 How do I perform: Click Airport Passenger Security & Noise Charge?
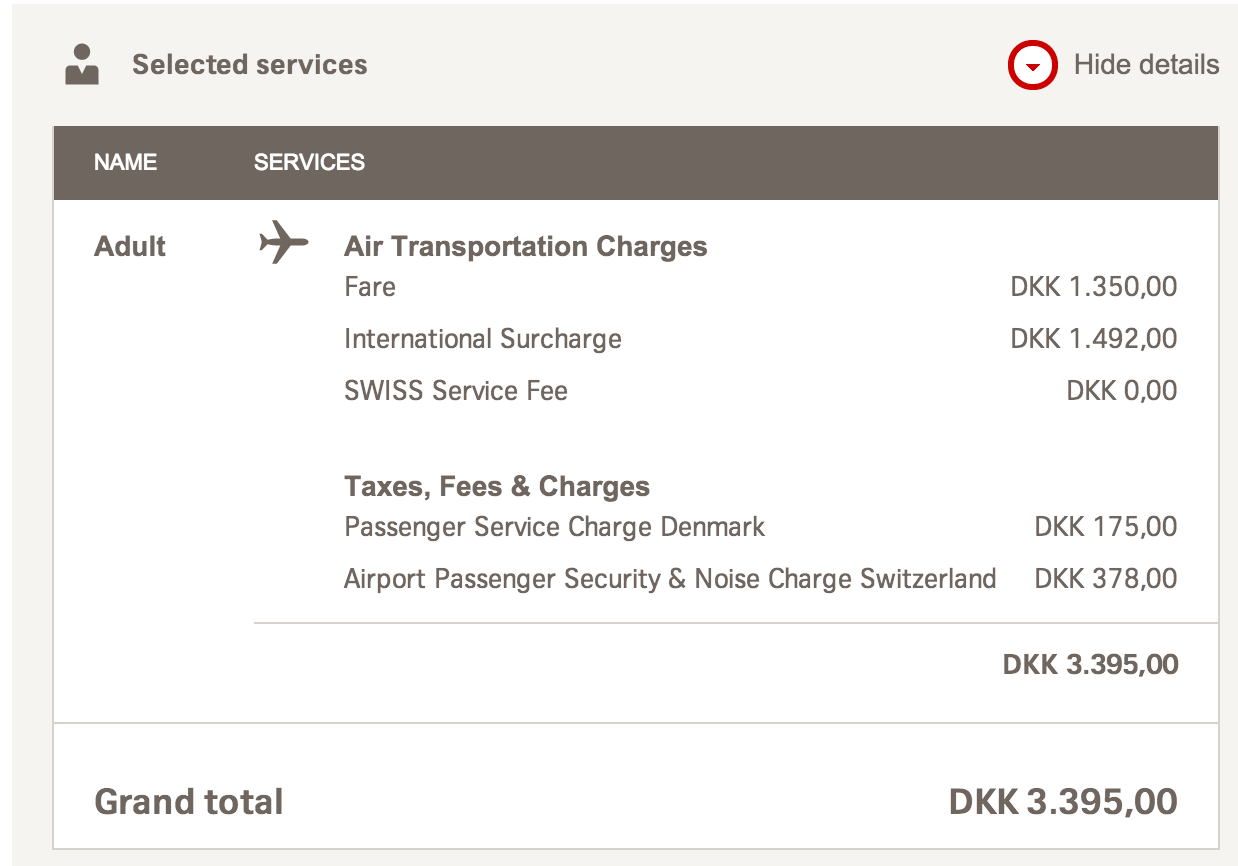point(669,579)
